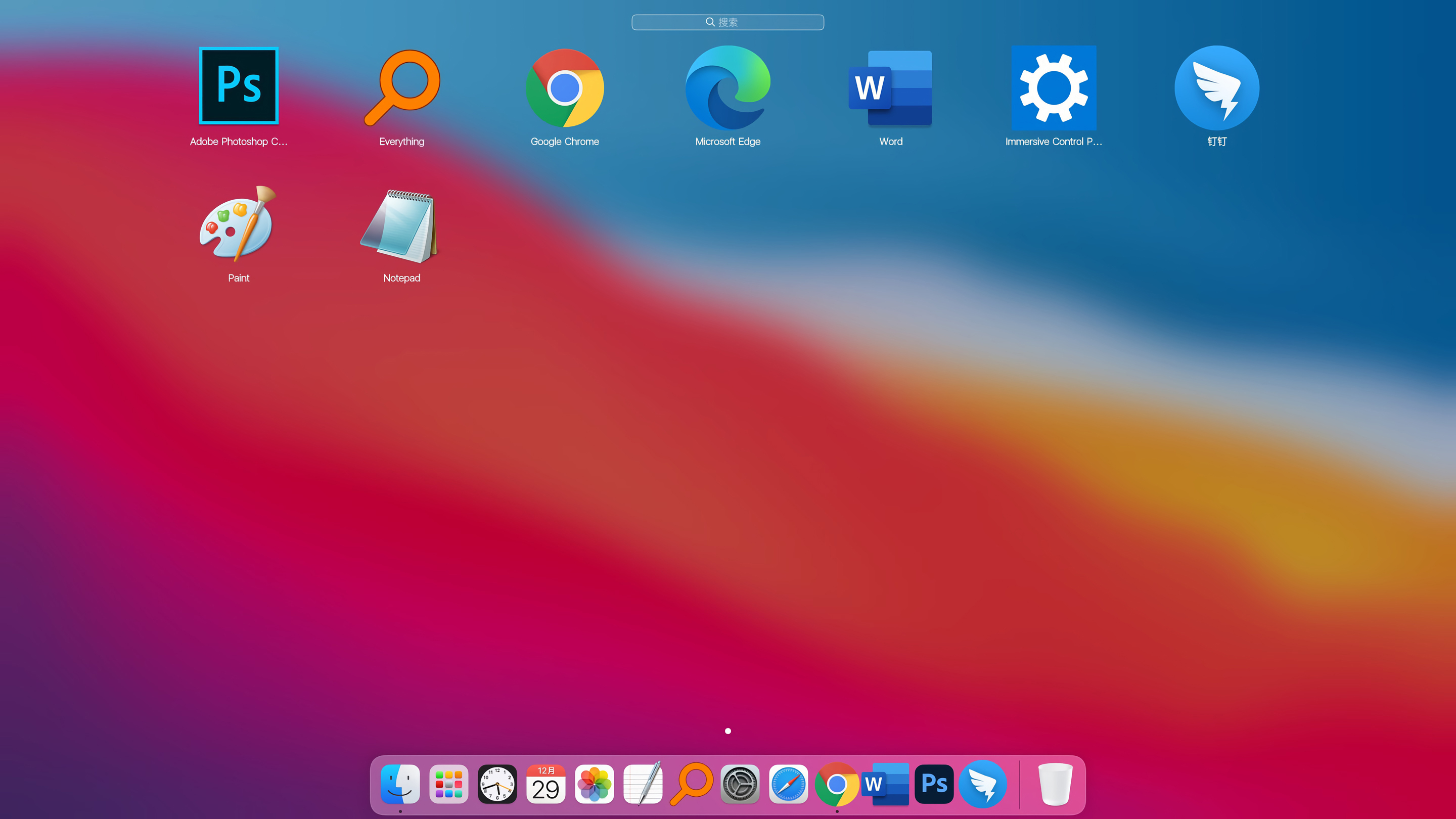The height and width of the screenshot is (819, 1456).
Task: Open the Calendar showing 12月29
Action: [546, 784]
